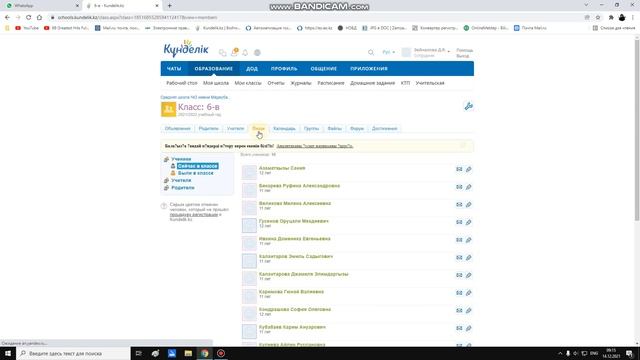
Task: Open the ДОД main menu item
Action: tap(252, 69)
